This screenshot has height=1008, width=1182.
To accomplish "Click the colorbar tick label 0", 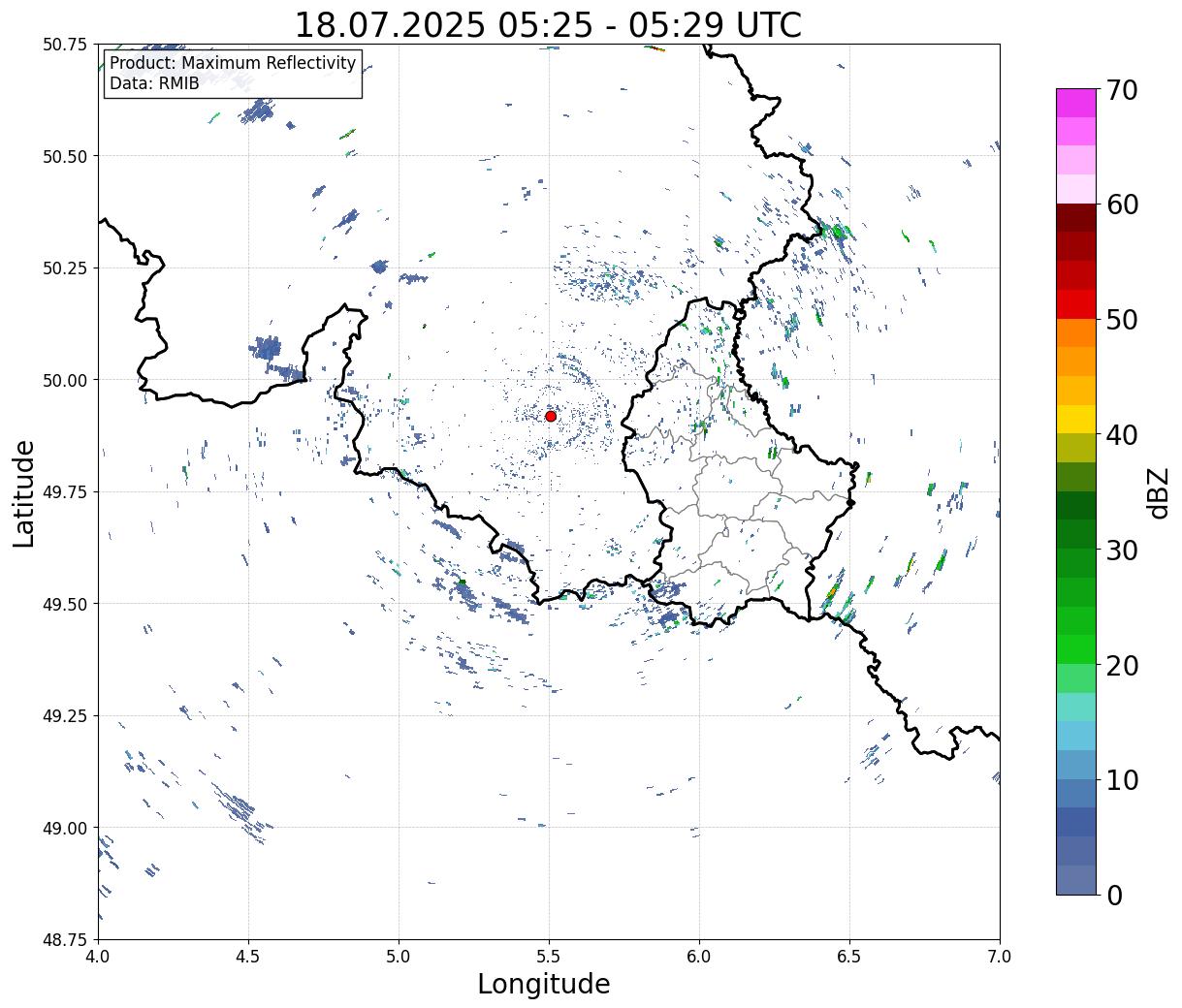I will [1113, 895].
